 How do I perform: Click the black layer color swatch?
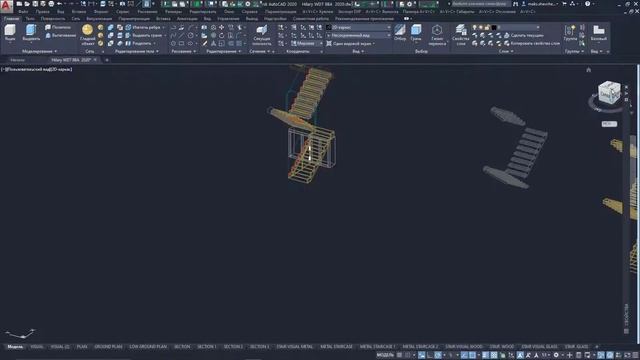coord(494,27)
